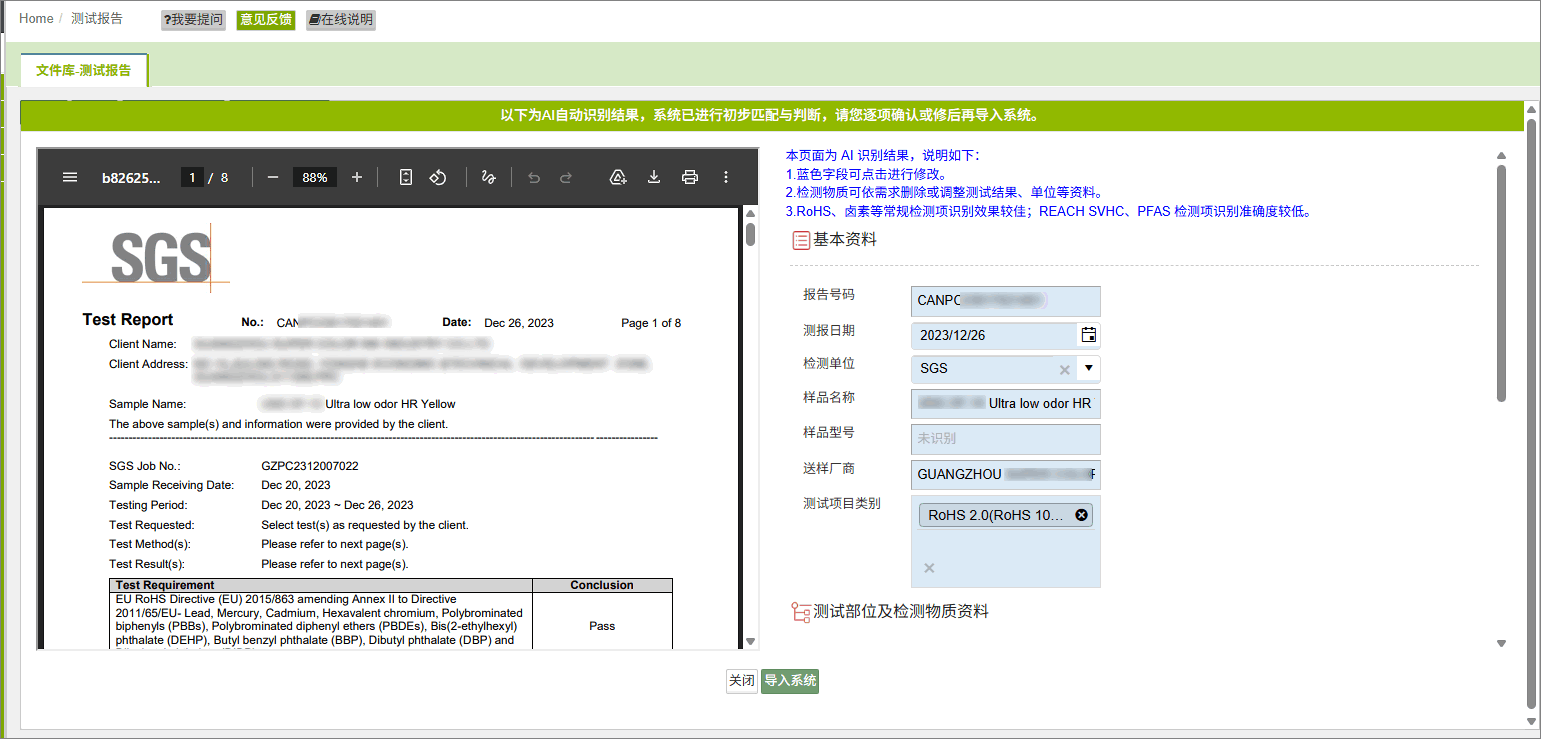Rotate the PDF page counterclockwise

(x=437, y=177)
